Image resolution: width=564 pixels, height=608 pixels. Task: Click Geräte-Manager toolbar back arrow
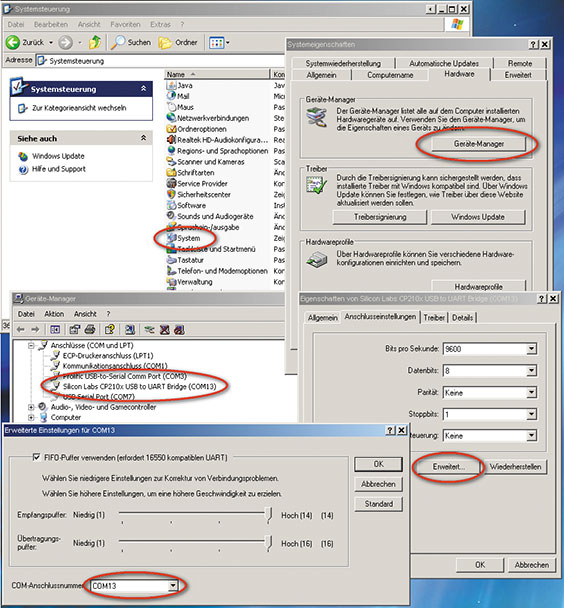(x=21, y=330)
